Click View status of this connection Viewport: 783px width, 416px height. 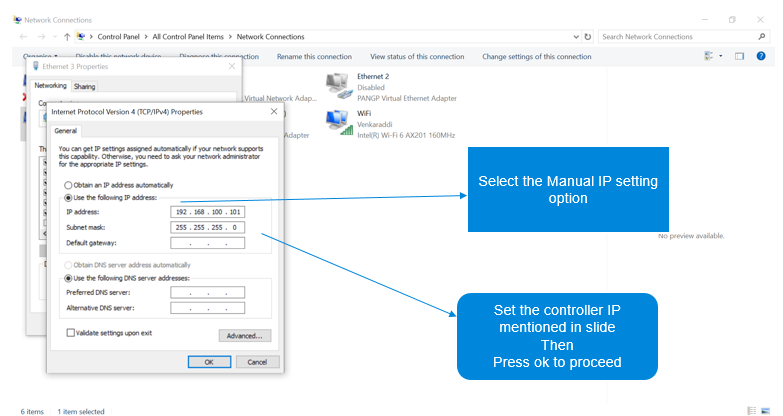coord(417,56)
